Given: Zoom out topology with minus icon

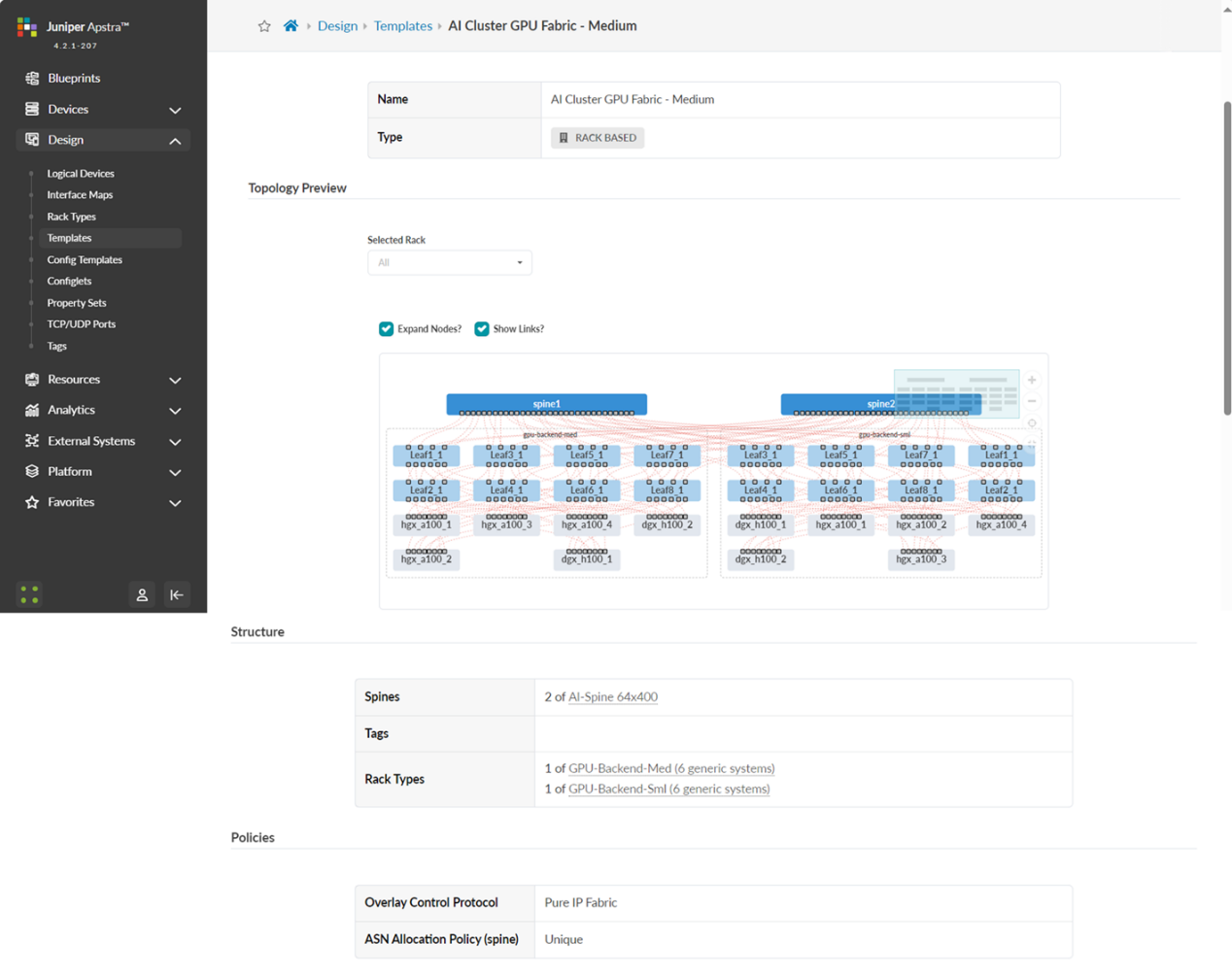Looking at the screenshot, I should pos(1032,401).
